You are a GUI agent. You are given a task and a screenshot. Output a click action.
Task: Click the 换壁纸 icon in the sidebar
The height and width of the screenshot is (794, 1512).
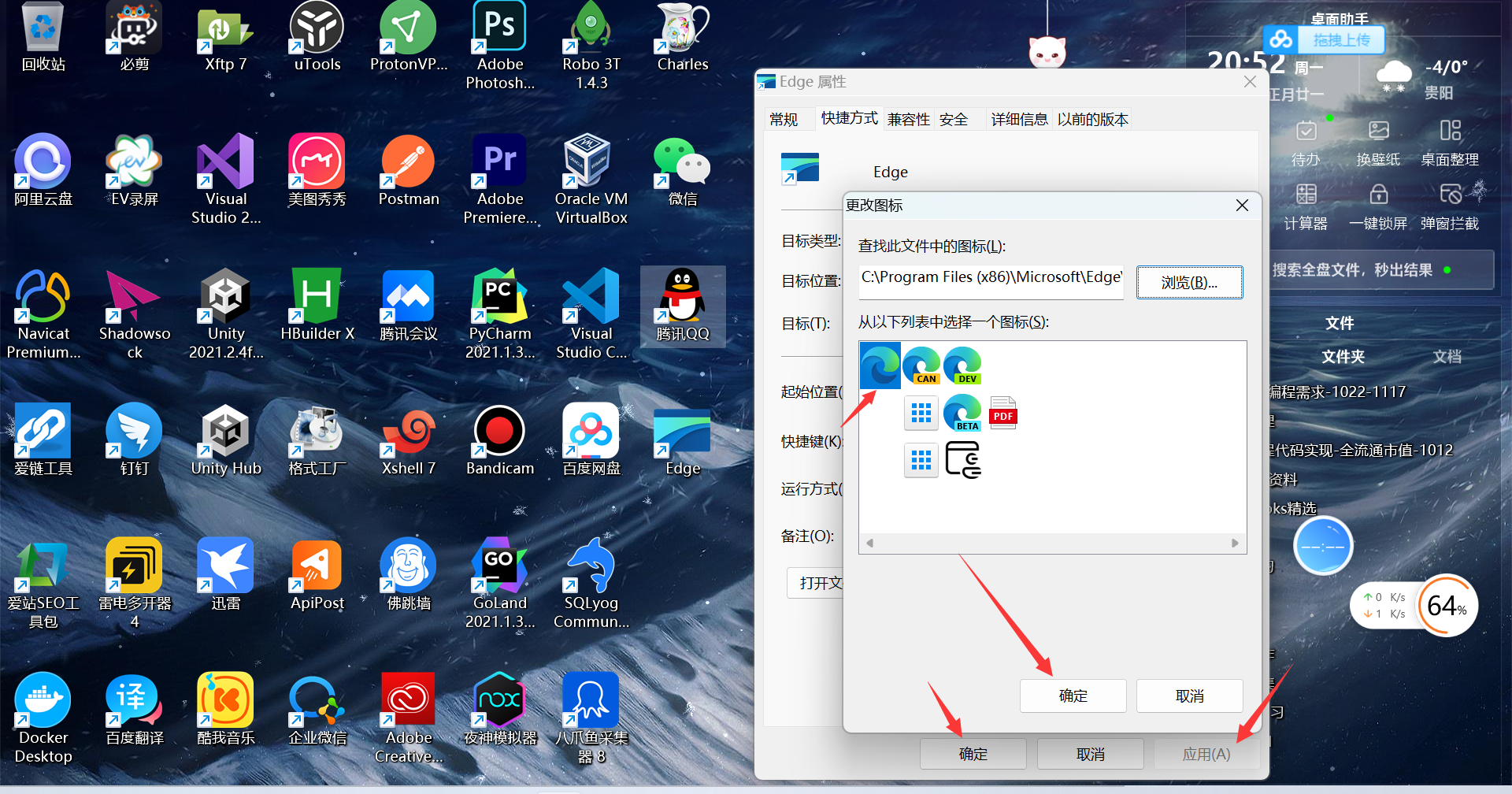pyautogui.click(x=1377, y=142)
